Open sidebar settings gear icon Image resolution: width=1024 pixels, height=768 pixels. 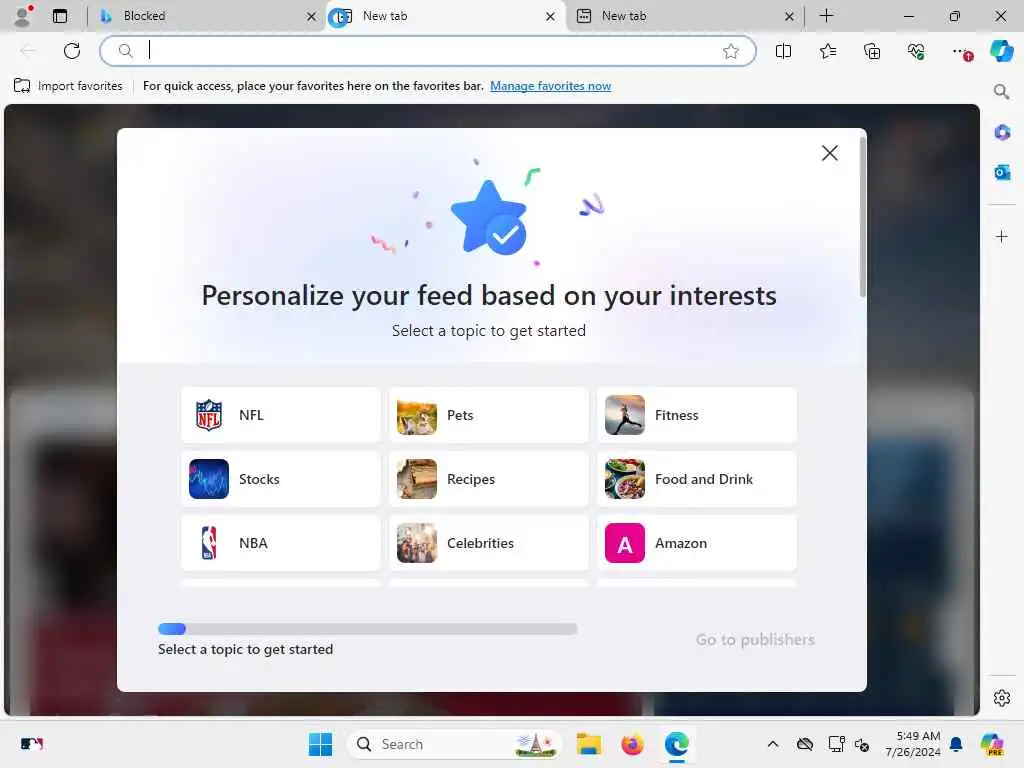point(1002,698)
